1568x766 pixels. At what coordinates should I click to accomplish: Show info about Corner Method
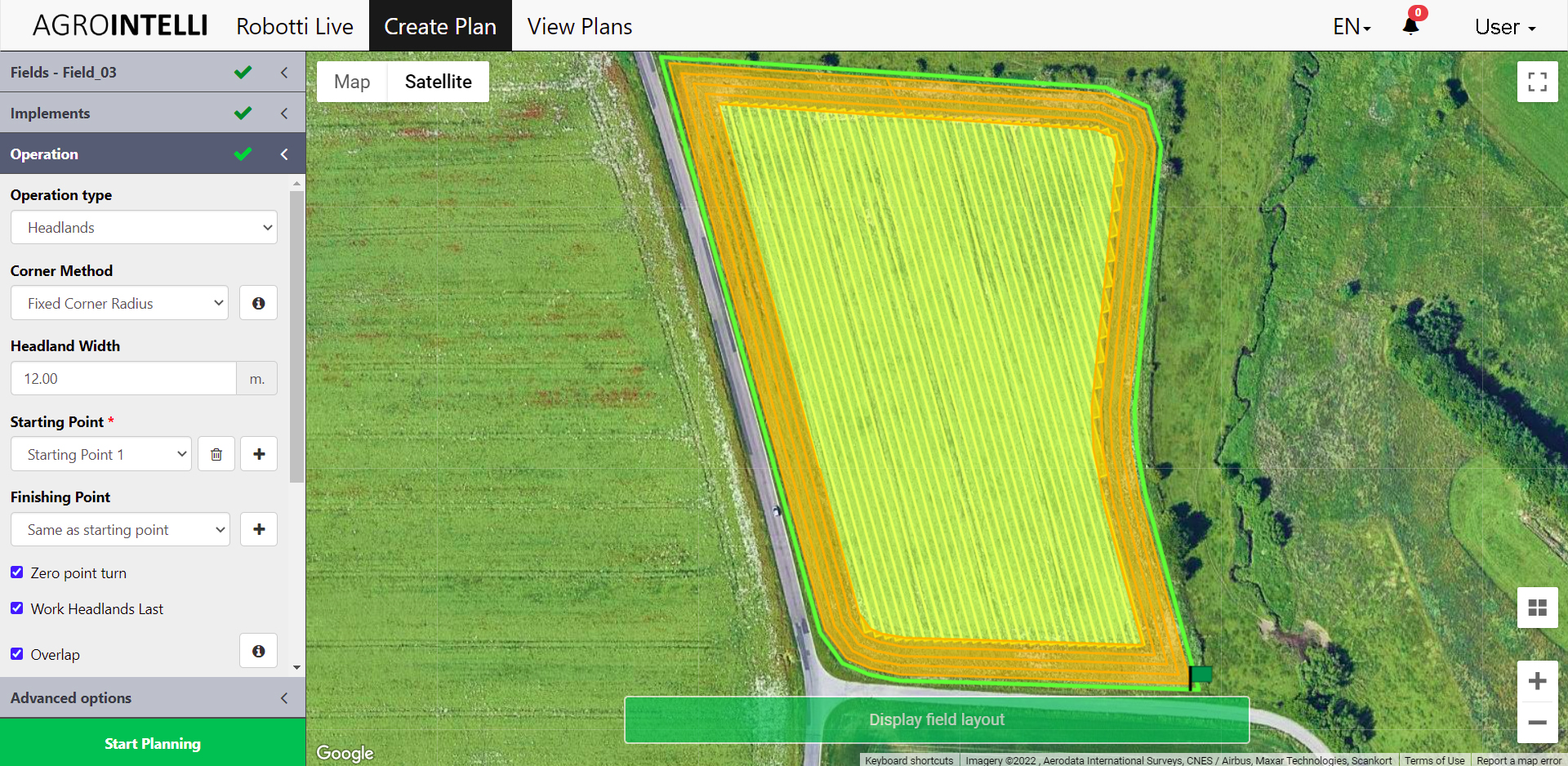coord(259,303)
